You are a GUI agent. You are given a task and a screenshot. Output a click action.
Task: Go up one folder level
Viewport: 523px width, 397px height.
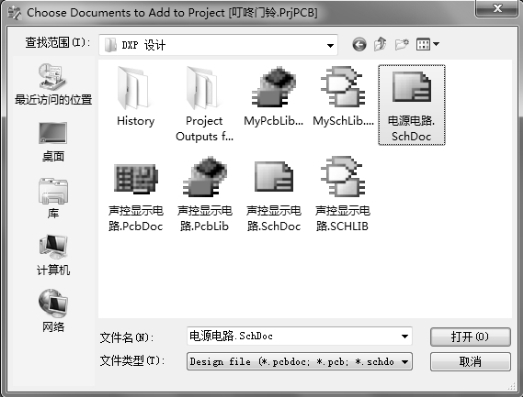coord(380,44)
